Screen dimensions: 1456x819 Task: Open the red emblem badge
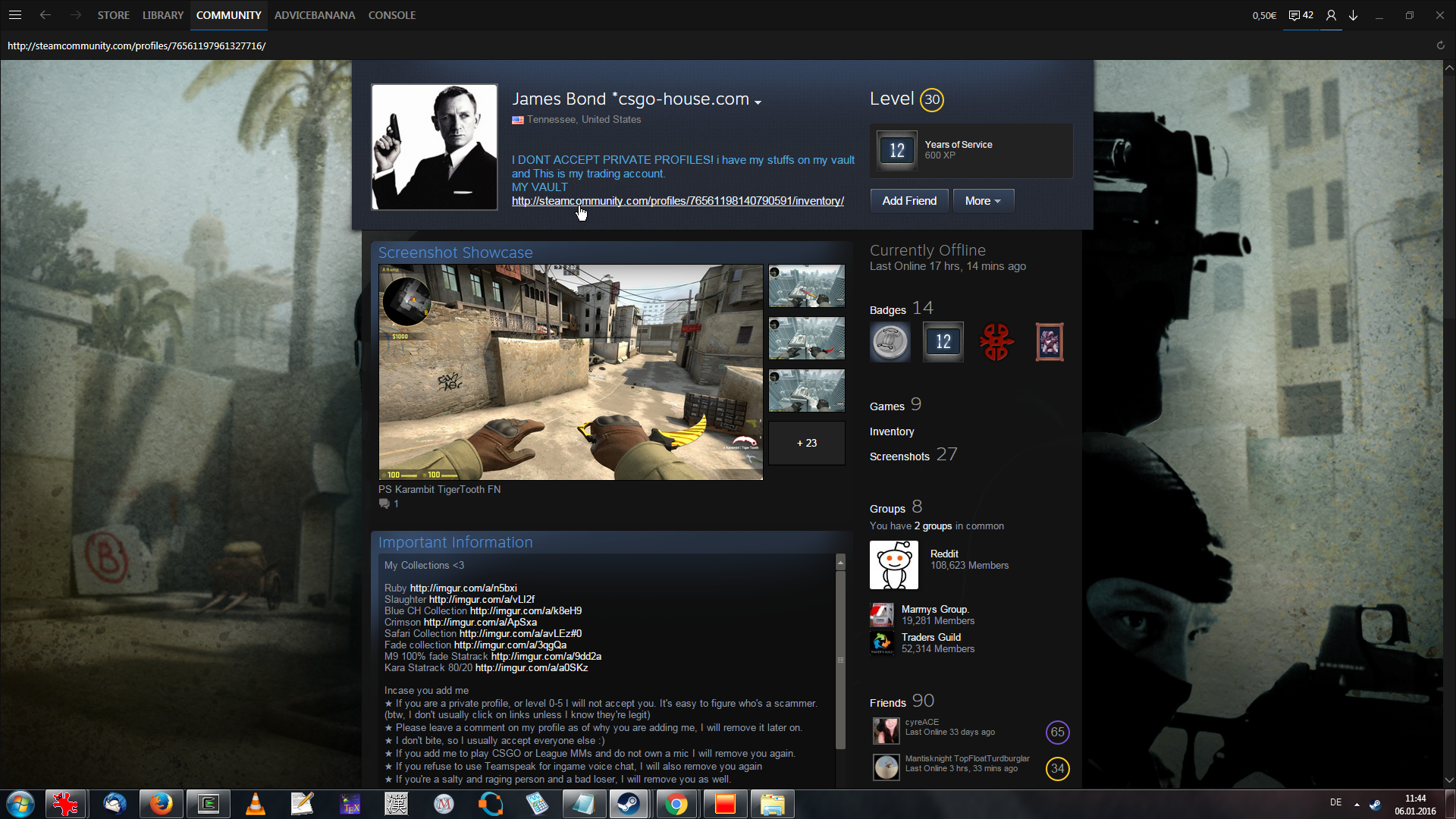click(996, 341)
